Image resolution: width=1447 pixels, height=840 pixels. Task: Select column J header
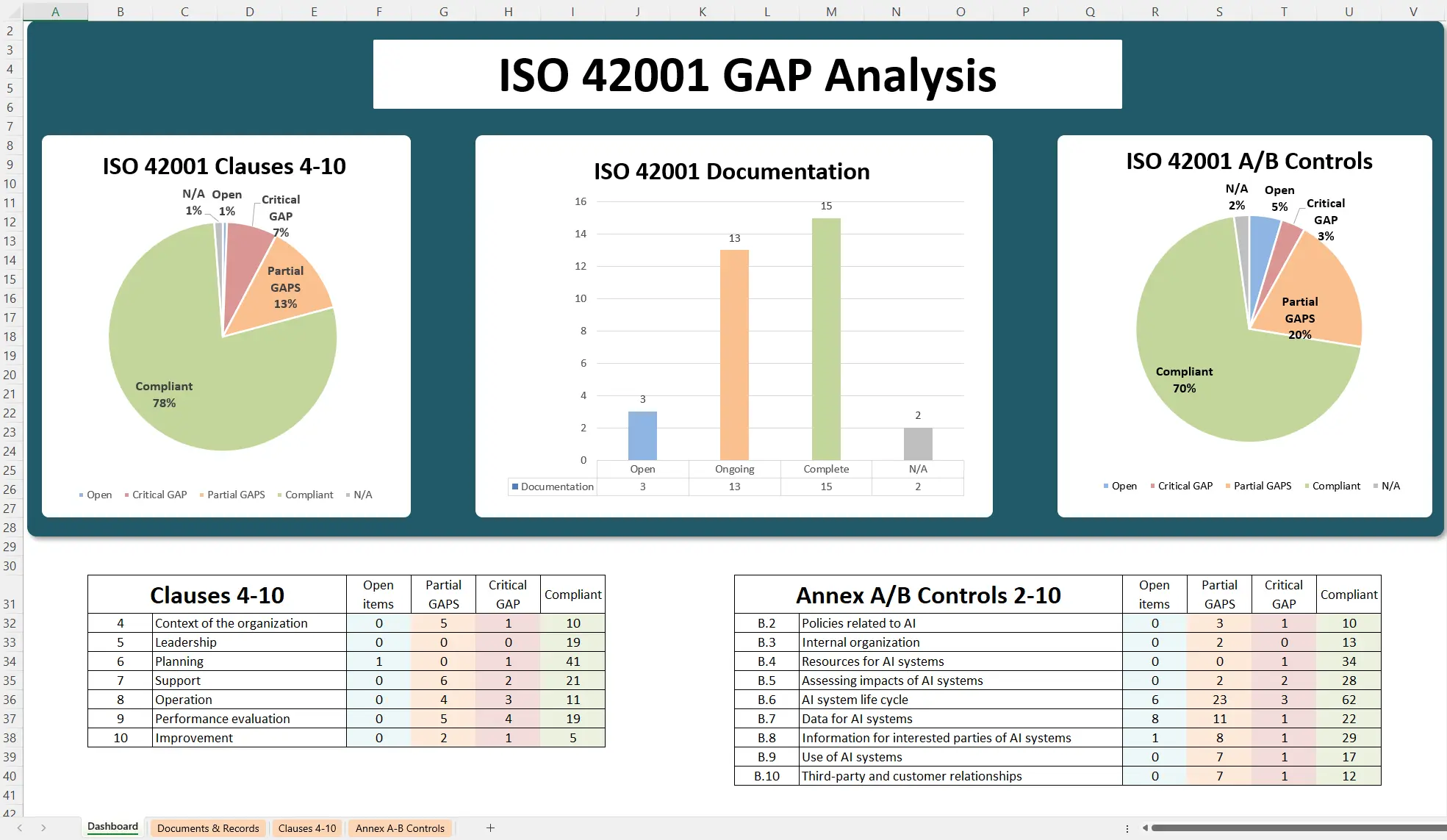pyautogui.click(x=636, y=11)
